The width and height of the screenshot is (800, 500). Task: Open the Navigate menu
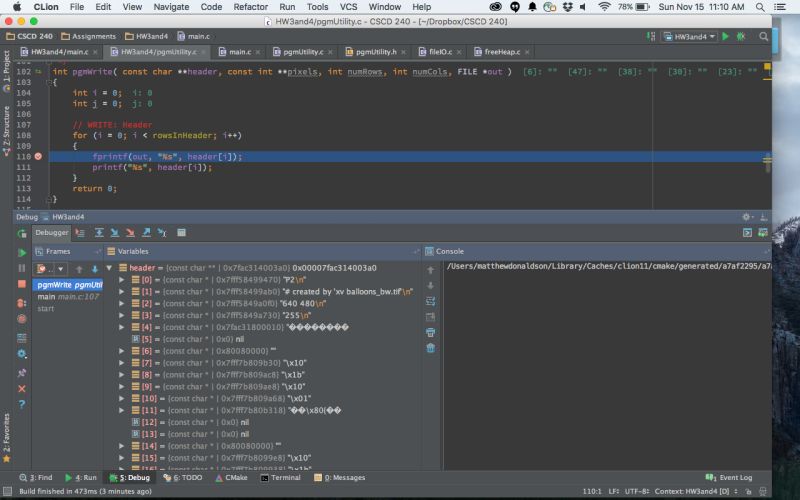[171, 7]
